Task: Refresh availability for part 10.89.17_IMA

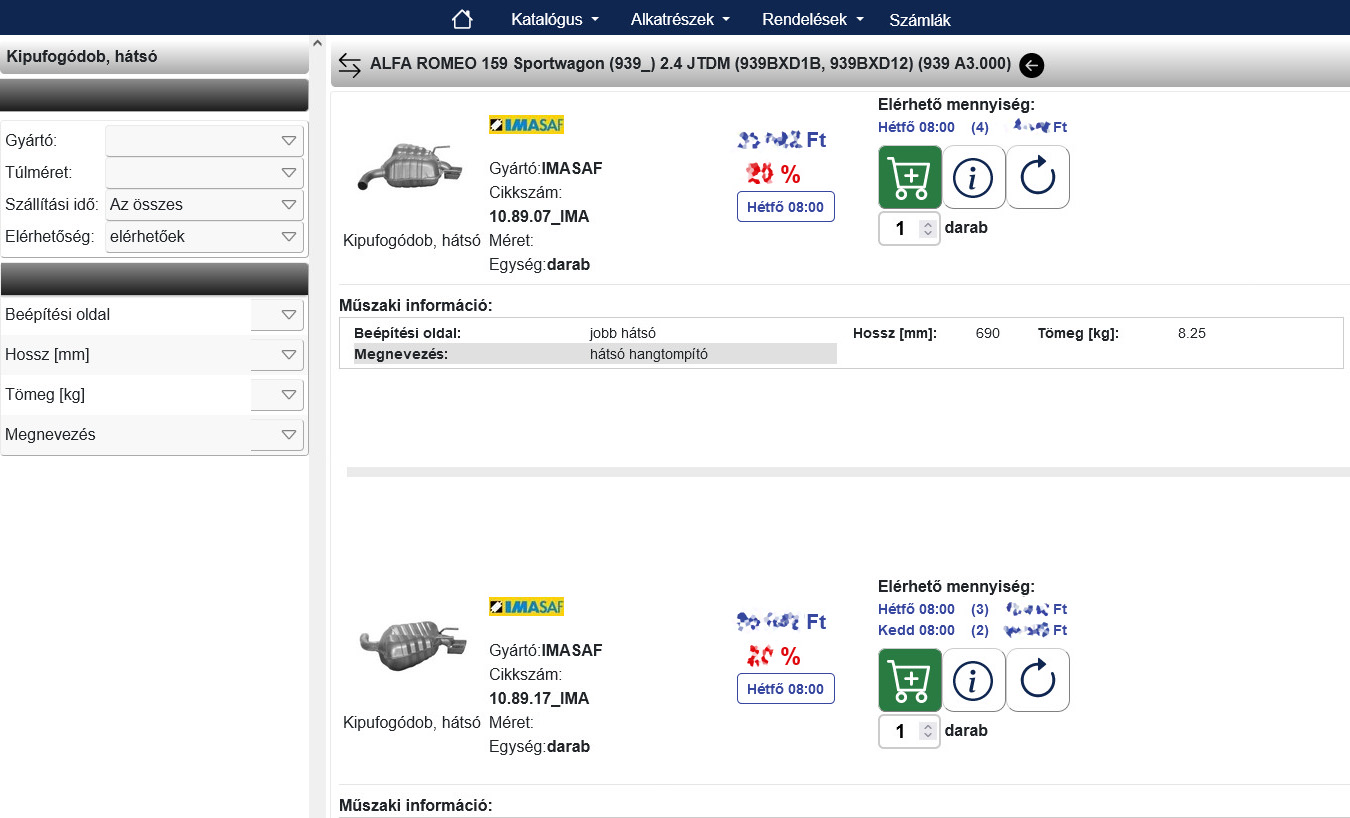Action: click(1038, 680)
